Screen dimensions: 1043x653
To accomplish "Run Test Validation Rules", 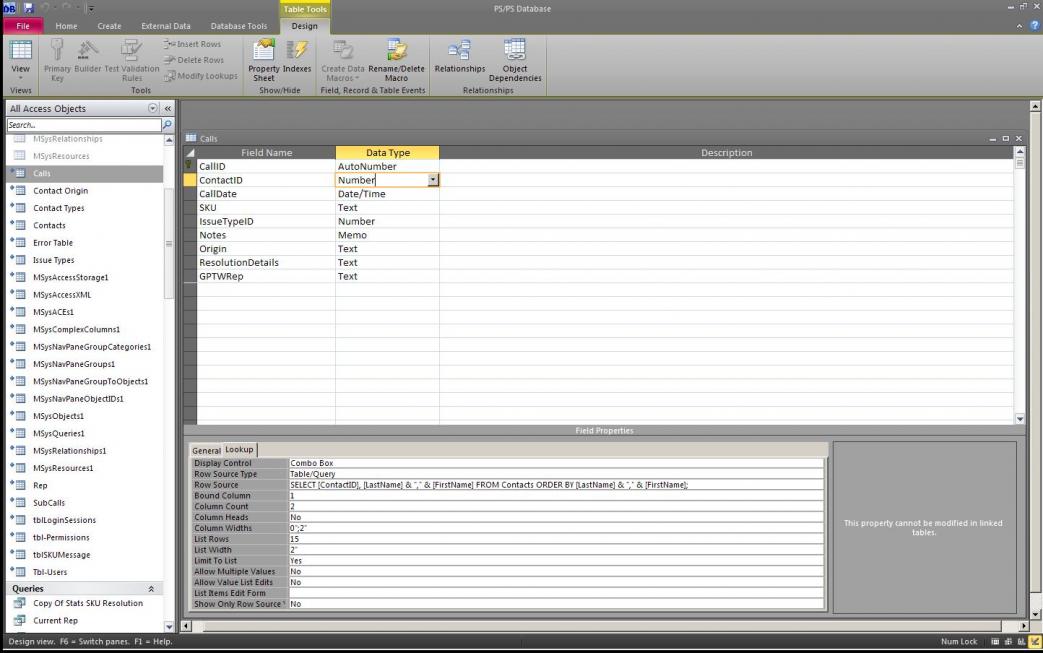I will [132, 61].
